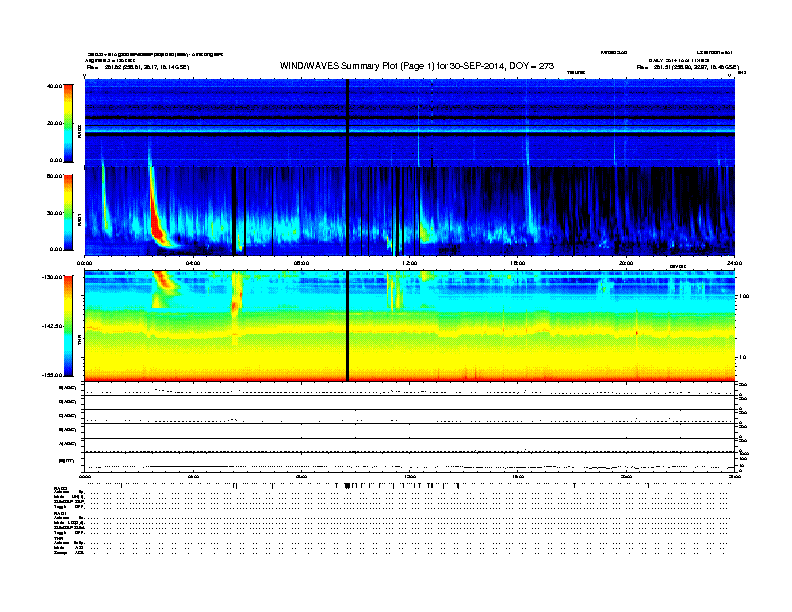The height and width of the screenshot is (612, 792).
Task: Click the bright cyan horizontal band in RAD2
Action: point(410,130)
